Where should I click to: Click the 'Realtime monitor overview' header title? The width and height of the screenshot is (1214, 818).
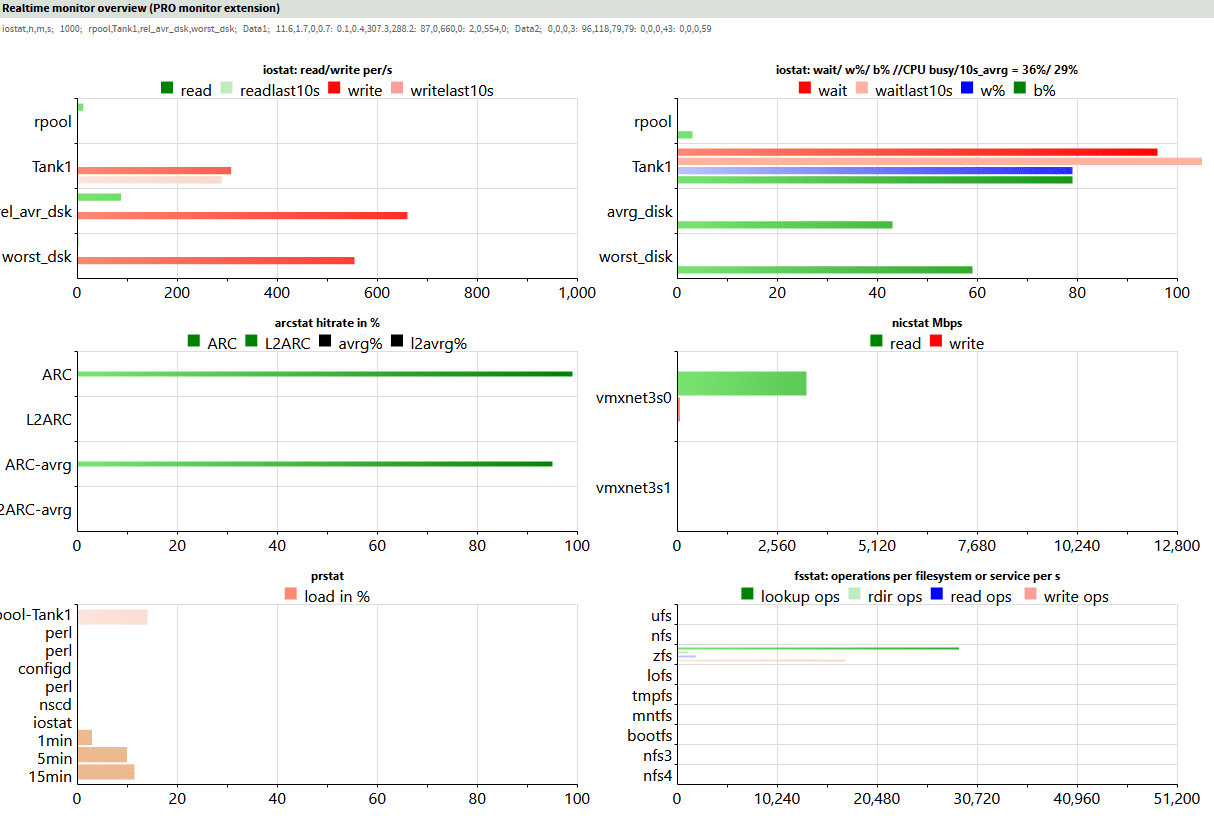tap(141, 7)
